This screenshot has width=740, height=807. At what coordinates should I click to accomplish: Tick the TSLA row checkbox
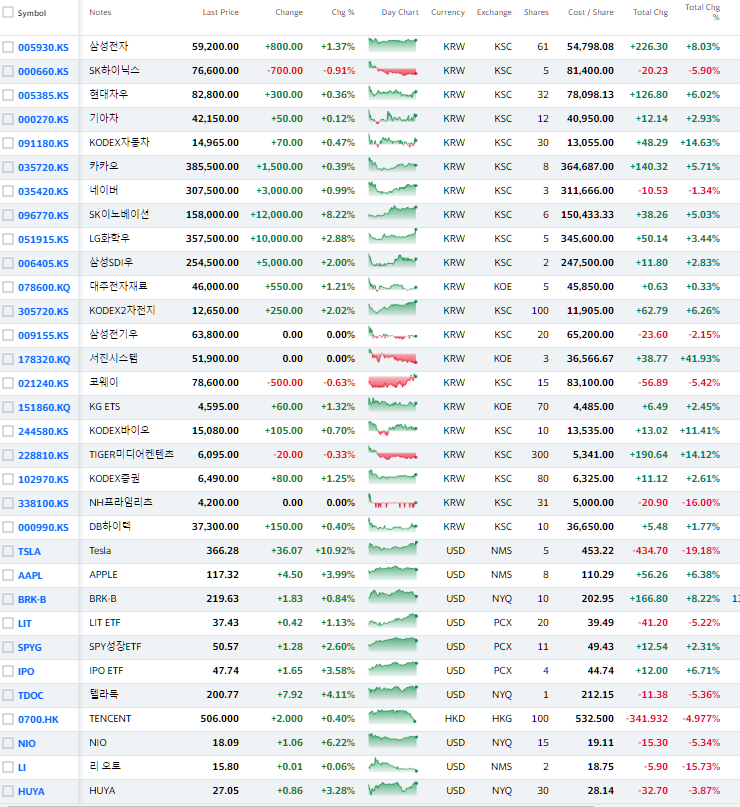tap(8, 551)
